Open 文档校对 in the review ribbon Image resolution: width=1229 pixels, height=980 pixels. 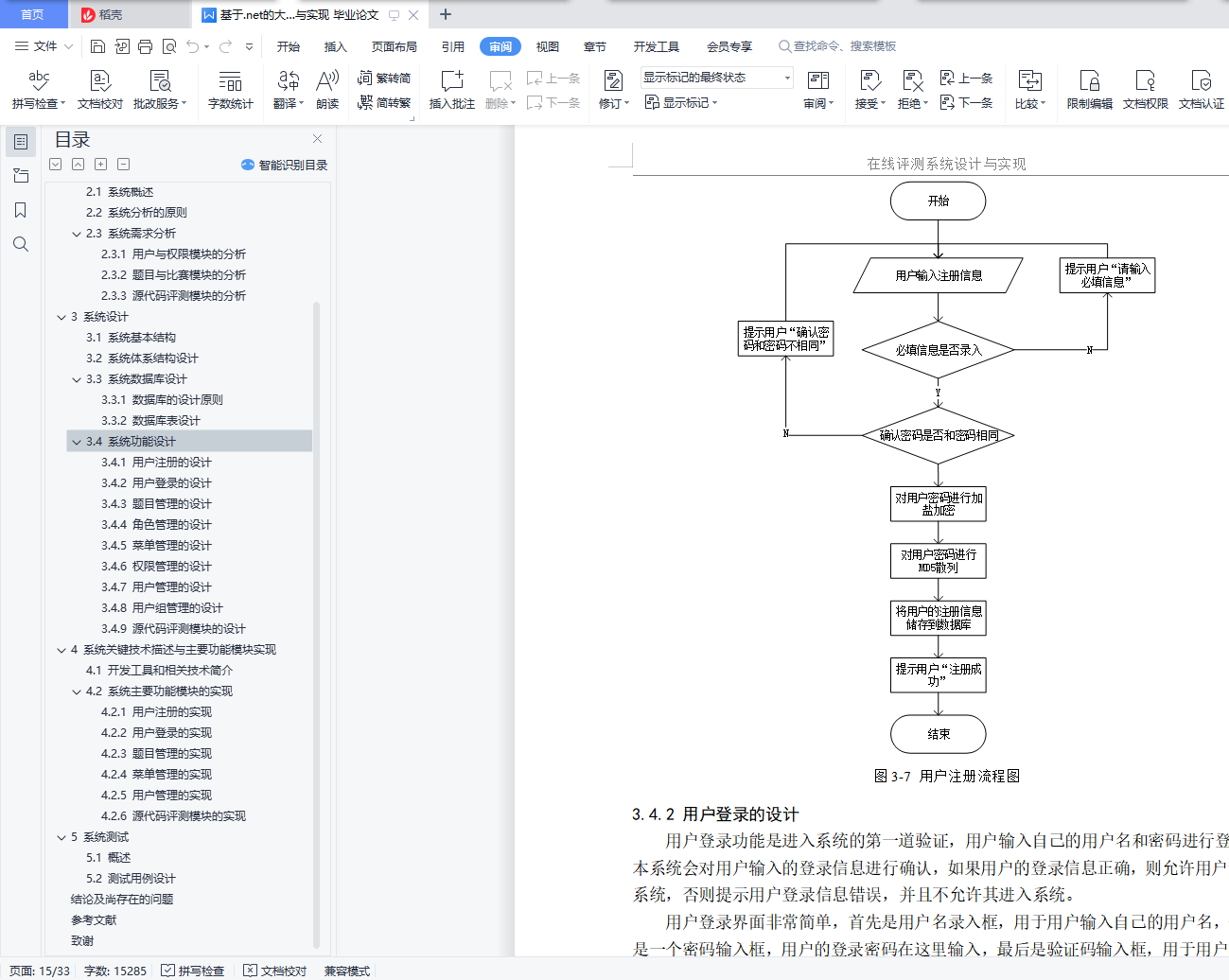click(x=100, y=90)
